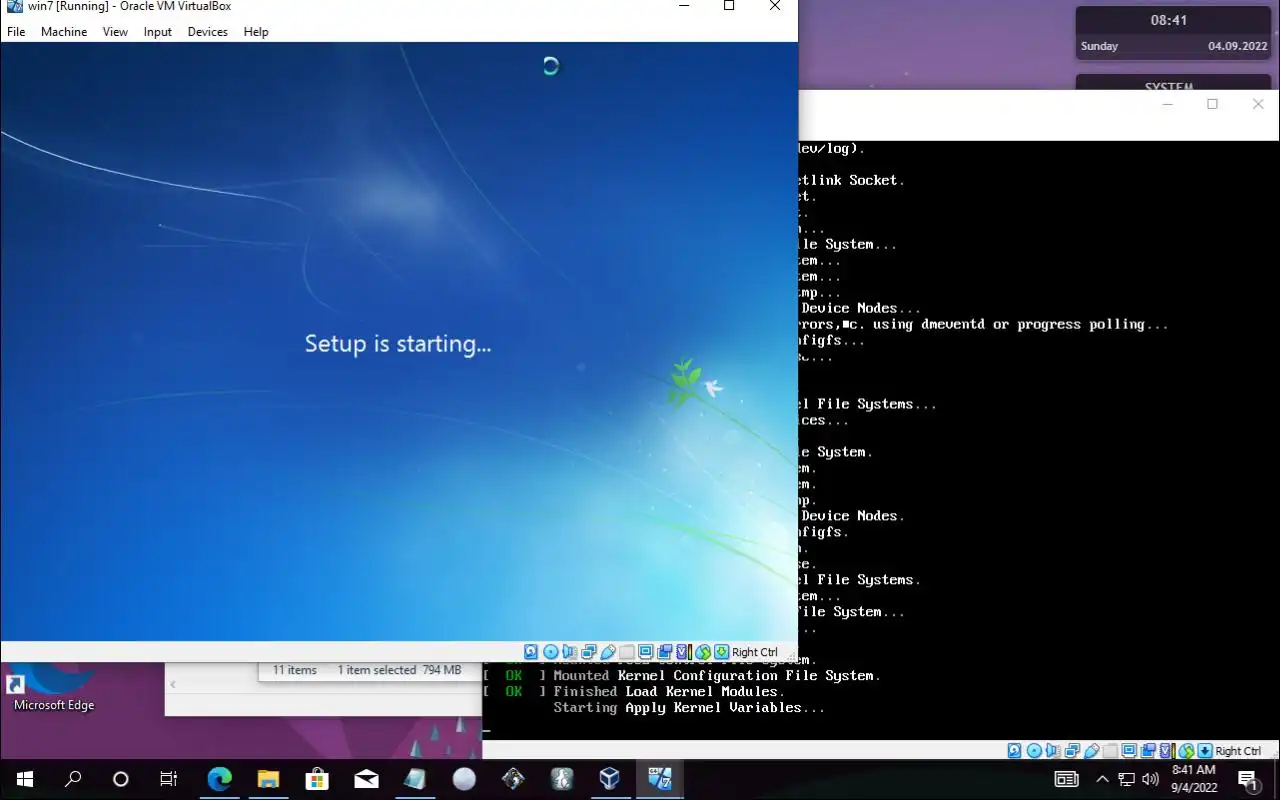
Task: Click the clock widget showing 08:41
Action: pyautogui.click(x=1174, y=33)
